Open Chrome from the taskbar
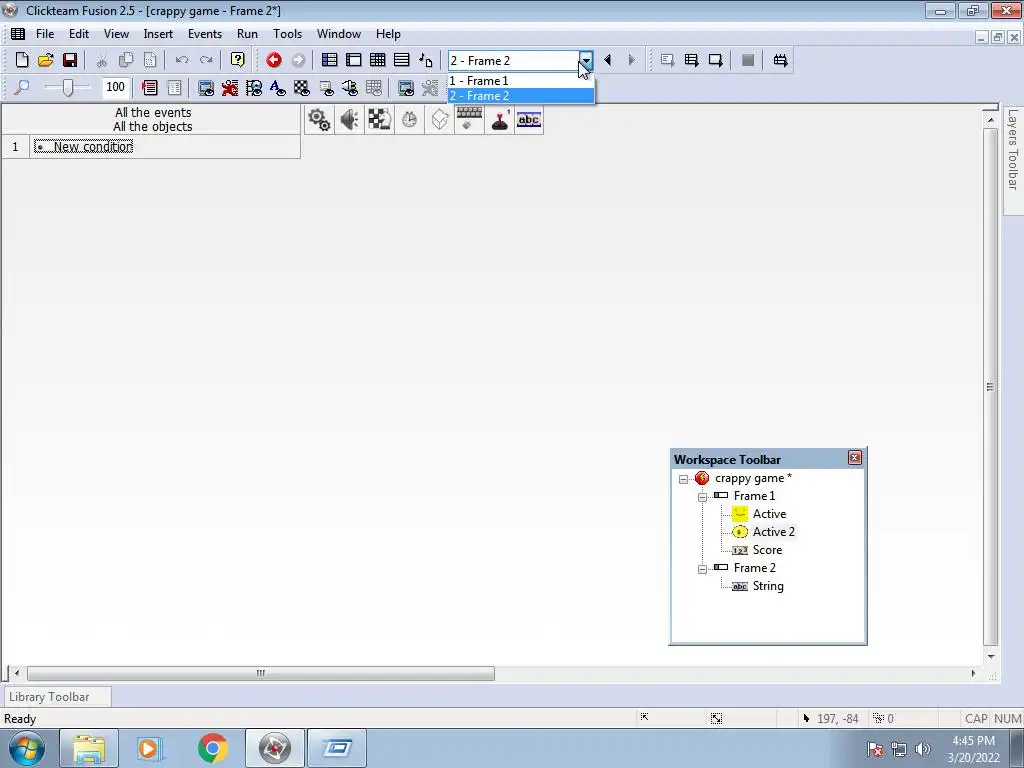Image resolution: width=1024 pixels, height=768 pixels. (213, 748)
